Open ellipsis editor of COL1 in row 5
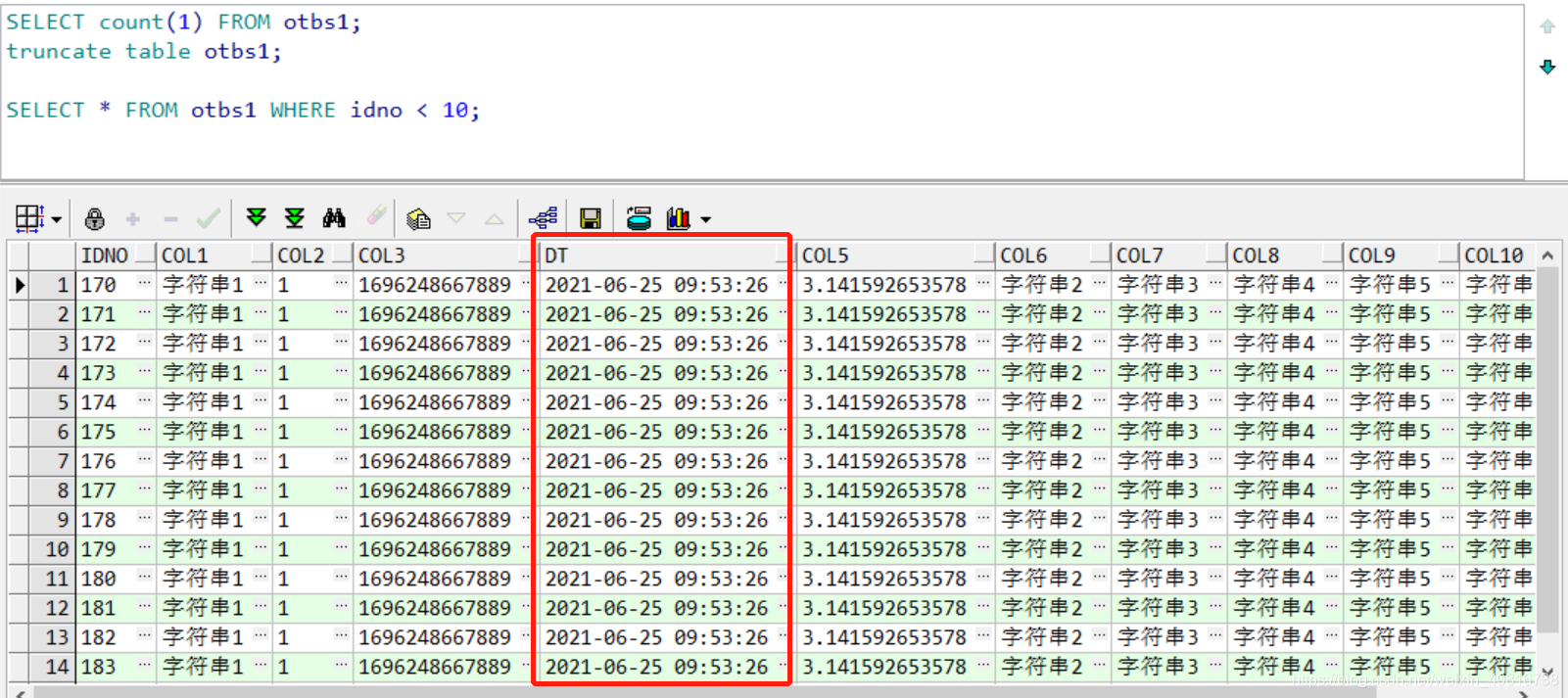 point(261,401)
